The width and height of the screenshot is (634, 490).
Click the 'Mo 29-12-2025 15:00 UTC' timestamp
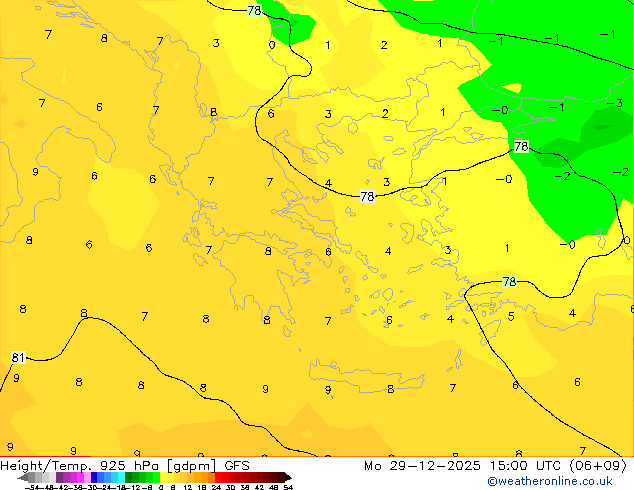click(464, 466)
